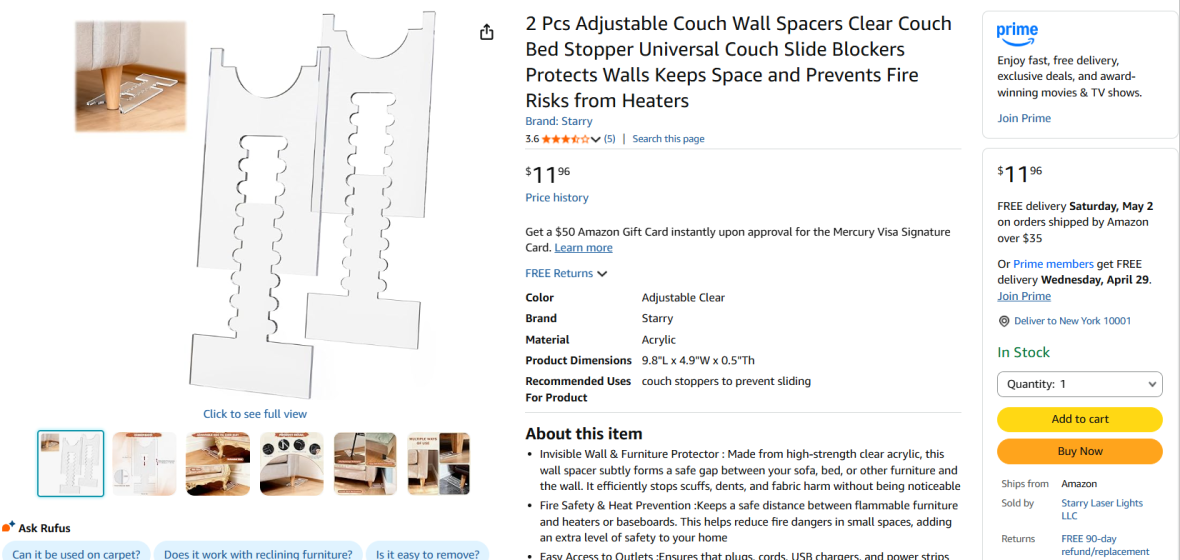Click the Buy Now button
The image size is (1180, 560).
click(1079, 452)
